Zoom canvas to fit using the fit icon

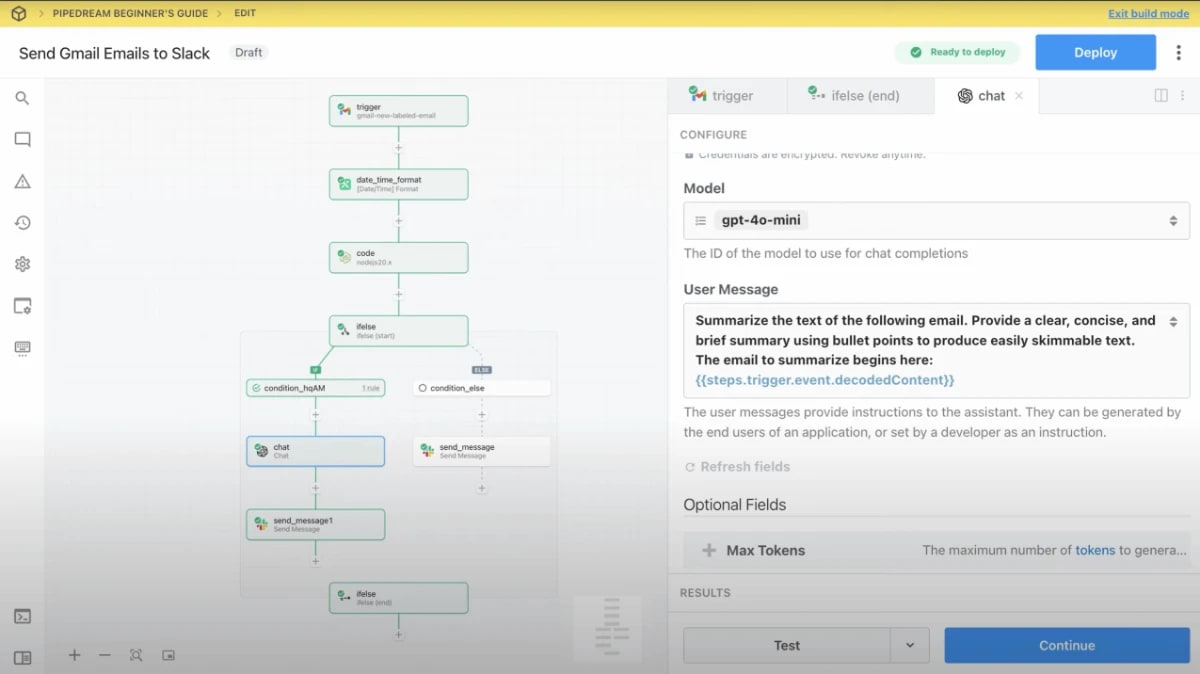136,655
